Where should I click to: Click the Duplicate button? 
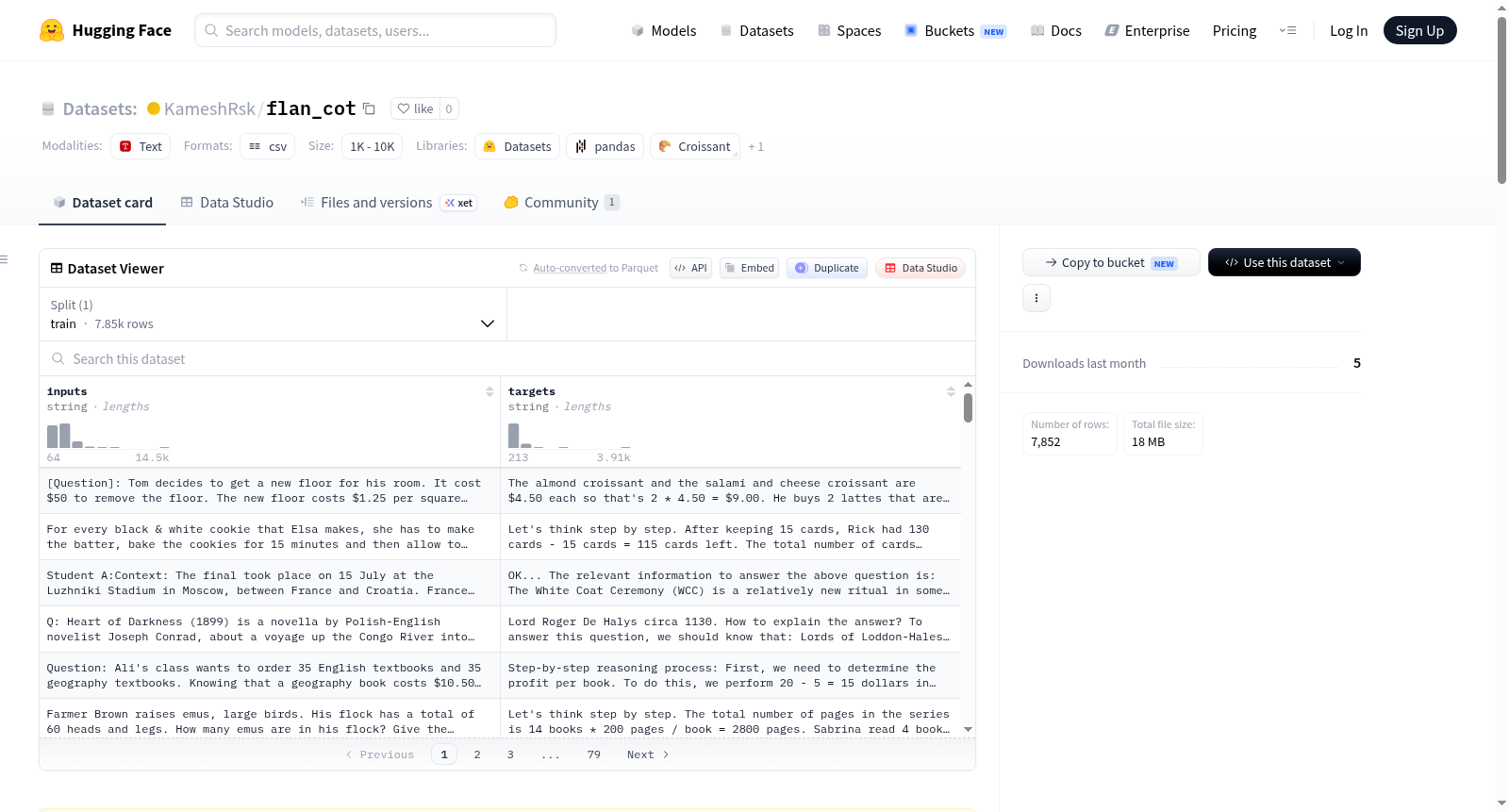click(x=826, y=268)
